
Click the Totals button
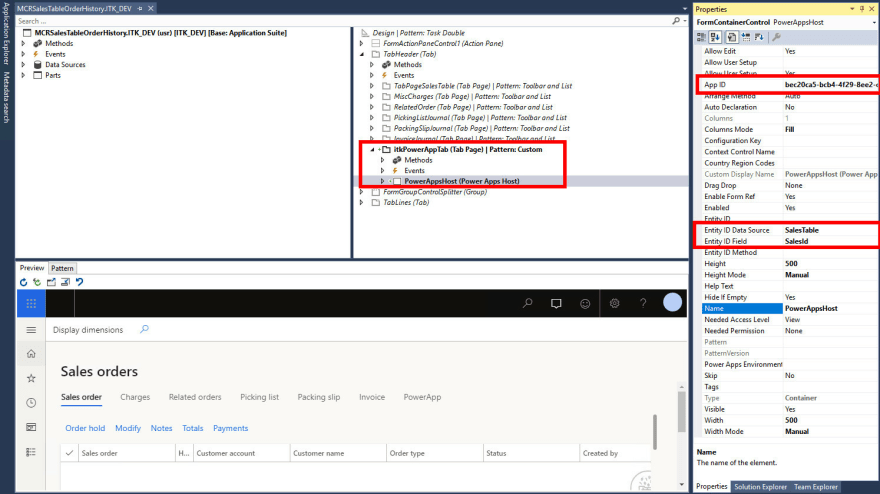pos(192,428)
